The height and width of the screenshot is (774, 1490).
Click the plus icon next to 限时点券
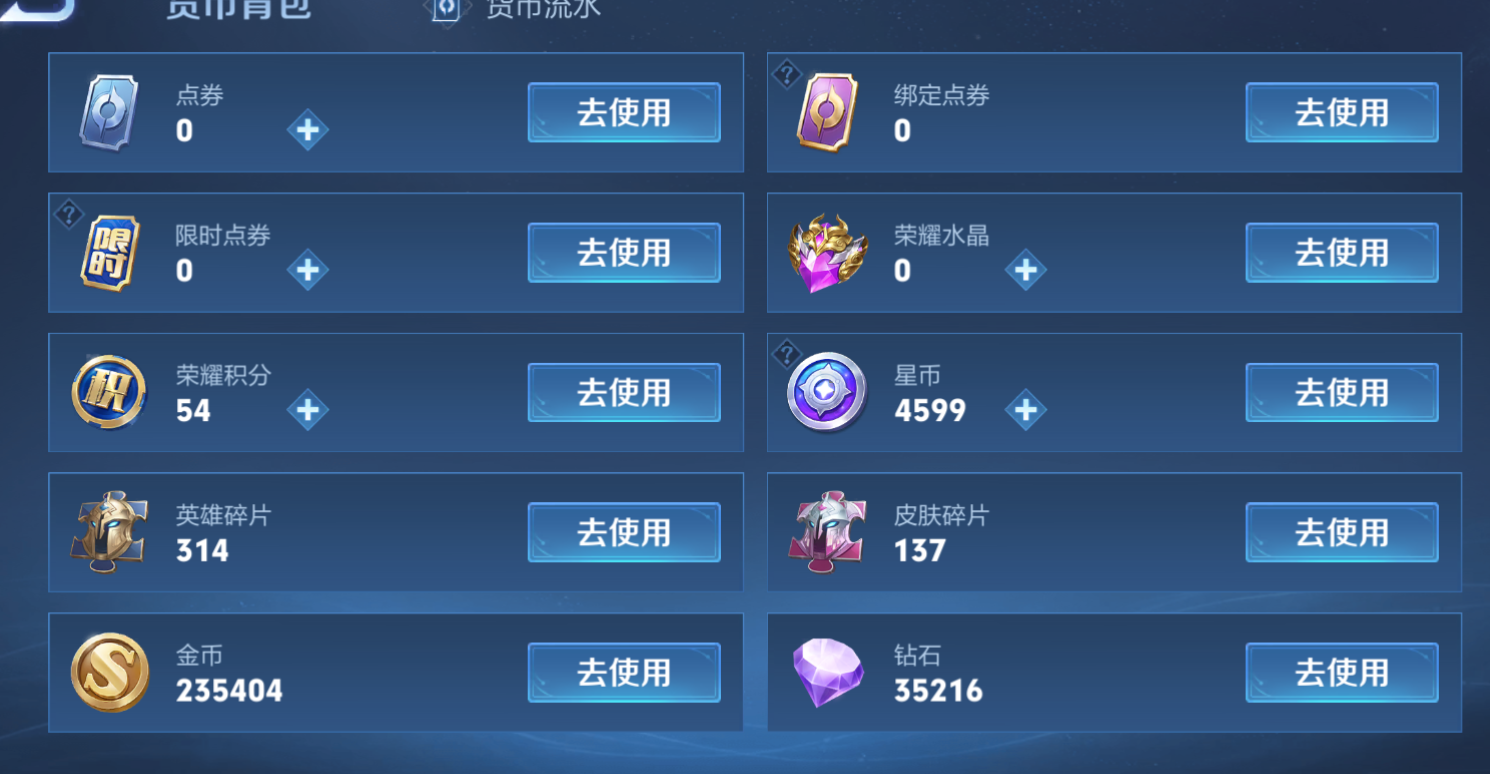tap(308, 270)
